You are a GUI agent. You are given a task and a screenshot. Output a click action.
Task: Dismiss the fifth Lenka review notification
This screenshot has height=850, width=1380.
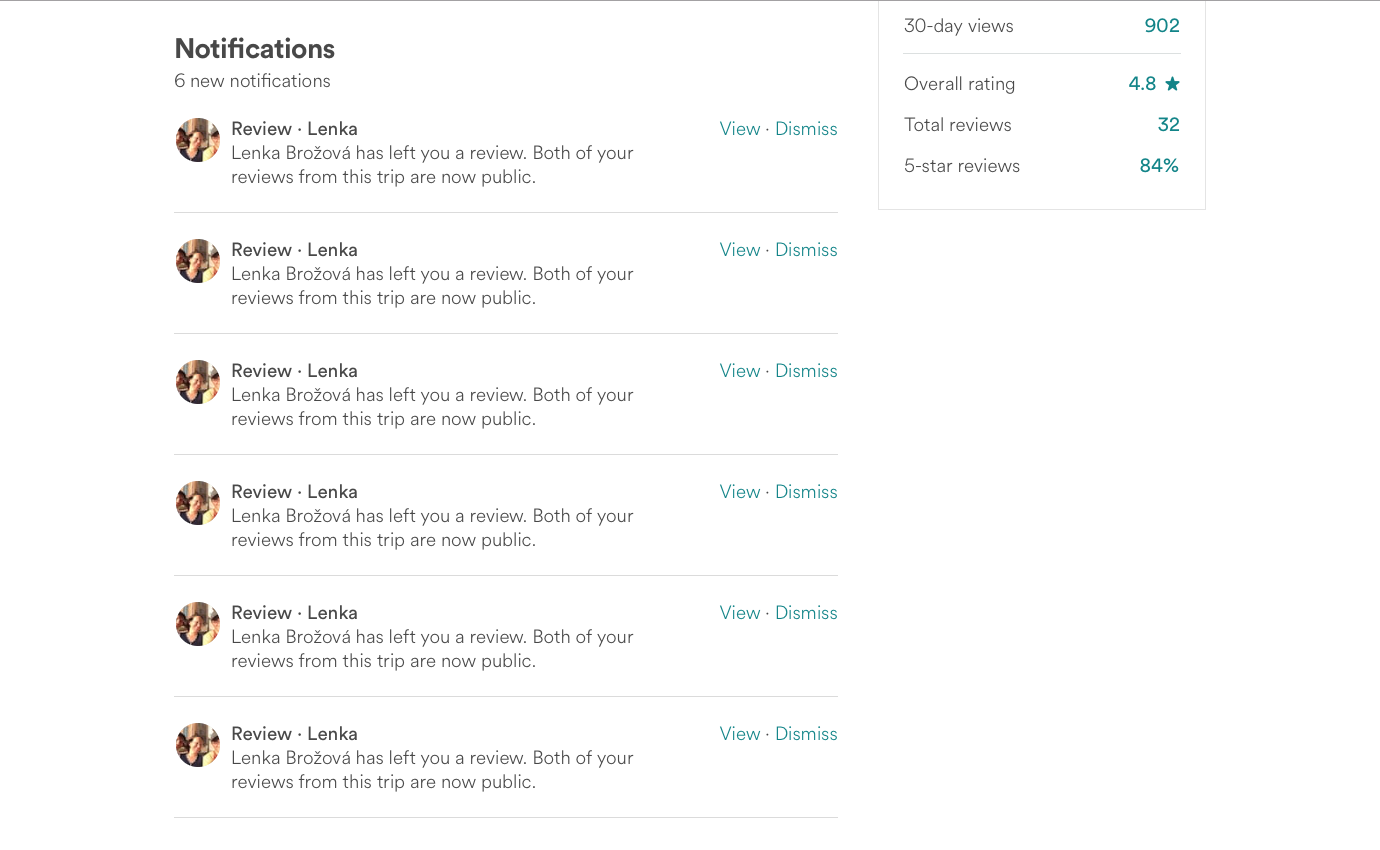point(806,613)
